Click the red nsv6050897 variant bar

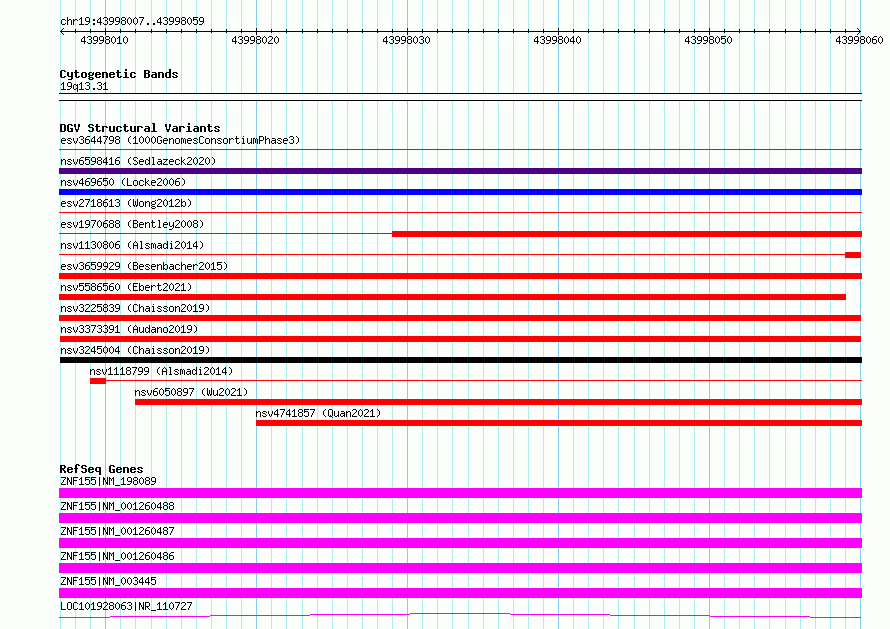(498, 402)
